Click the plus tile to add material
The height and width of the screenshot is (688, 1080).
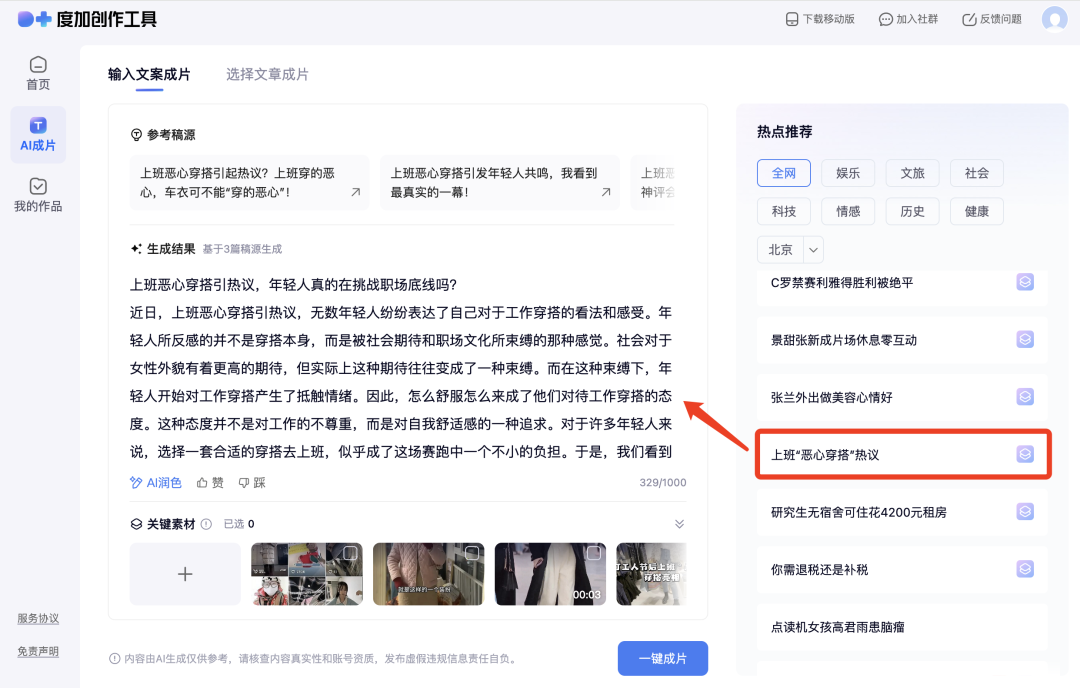pyautogui.click(x=184, y=574)
